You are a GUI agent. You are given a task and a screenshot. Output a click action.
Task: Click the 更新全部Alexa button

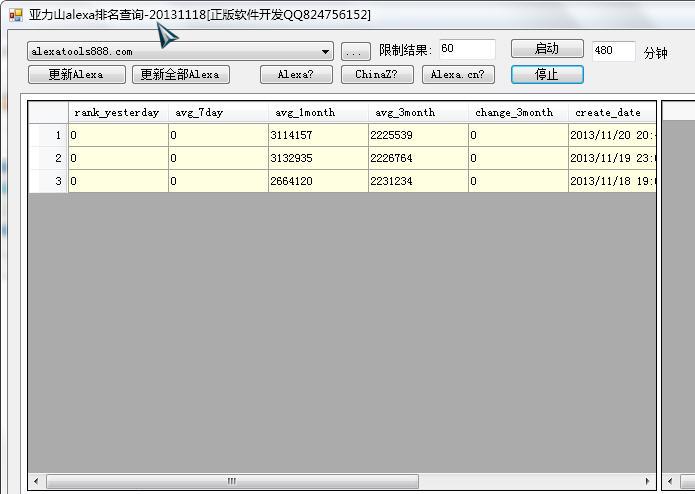coord(180,74)
